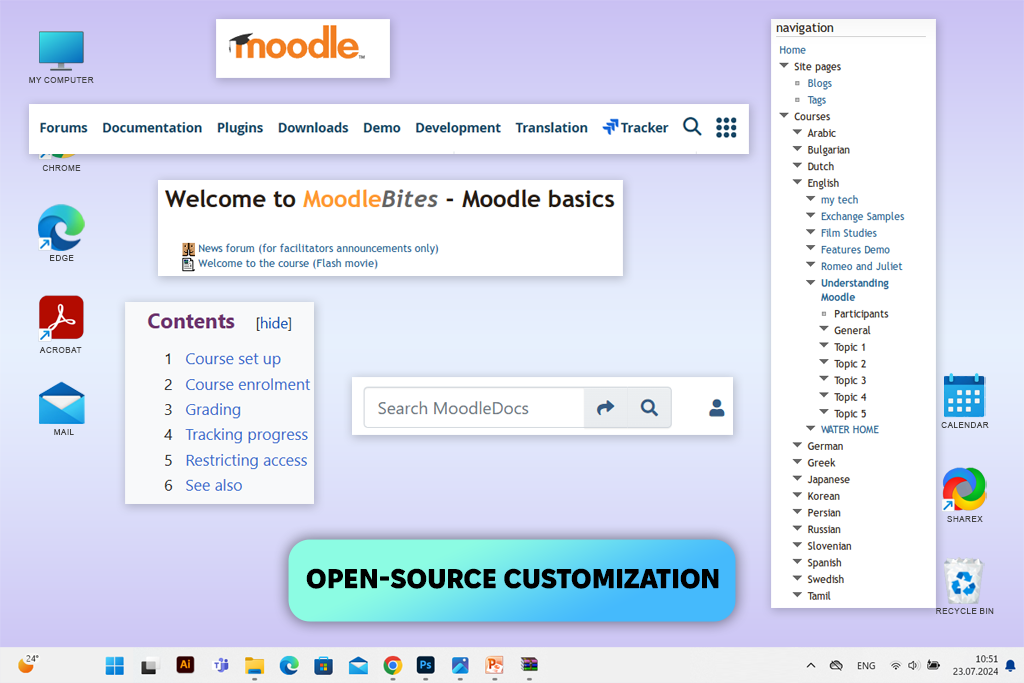
Task: Click the MoodleDocs search magnifier button
Action: [x=649, y=407]
